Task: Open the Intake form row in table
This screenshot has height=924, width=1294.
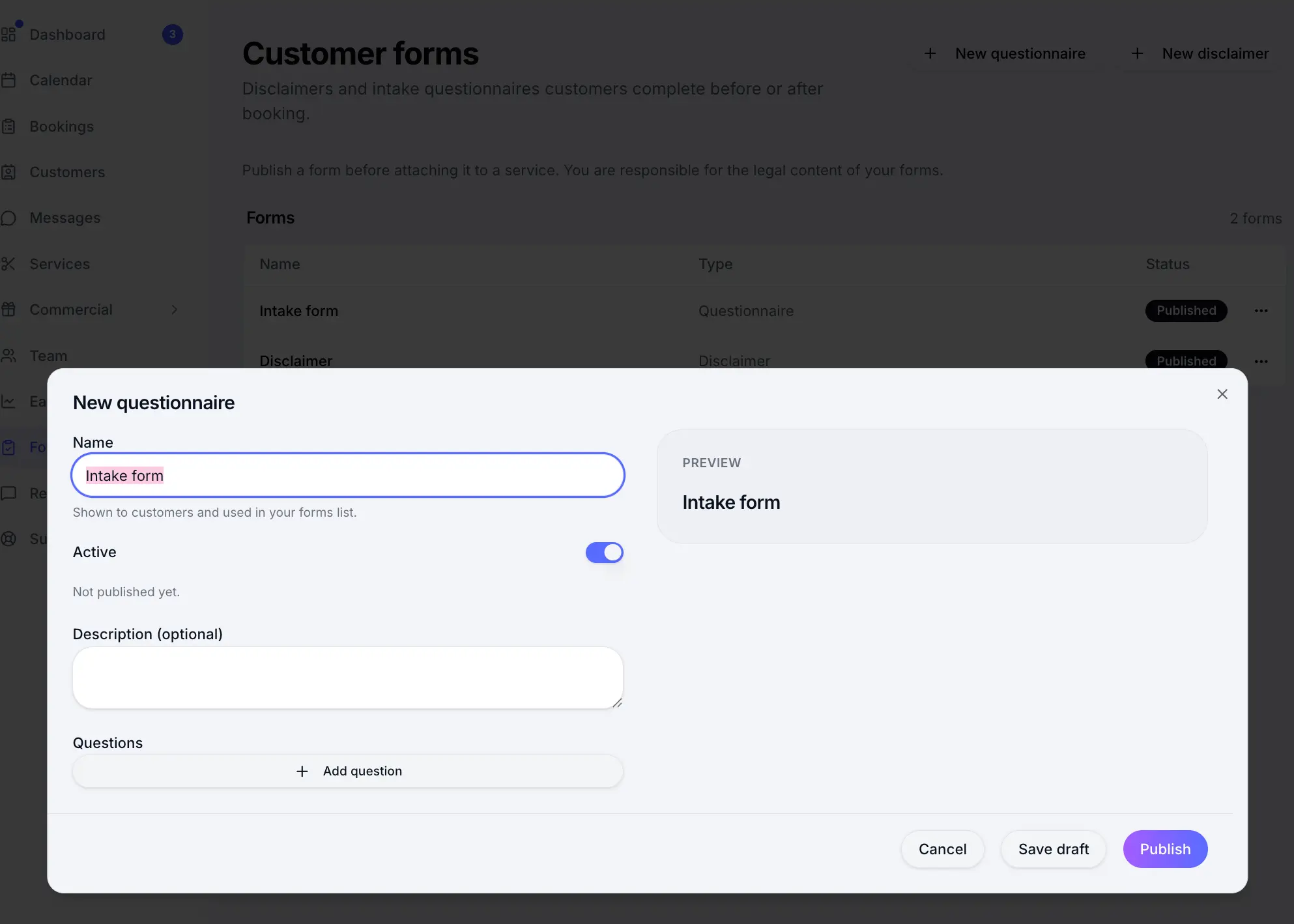Action: coord(764,311)
